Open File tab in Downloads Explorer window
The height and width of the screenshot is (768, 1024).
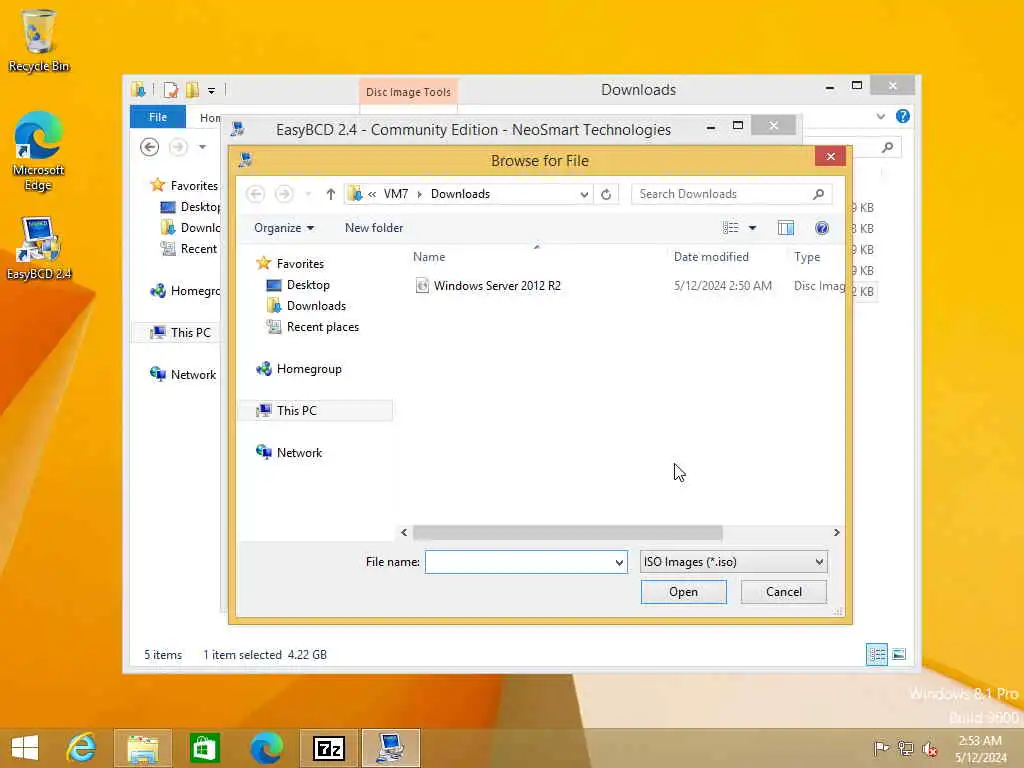[157, 117]
